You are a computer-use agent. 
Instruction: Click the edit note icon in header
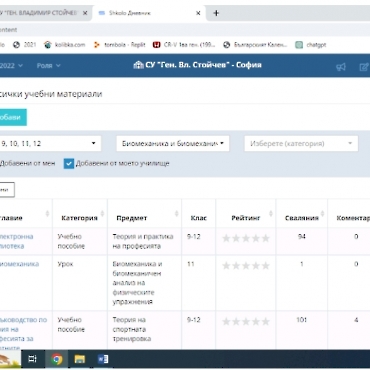click(x=364, y=67)
